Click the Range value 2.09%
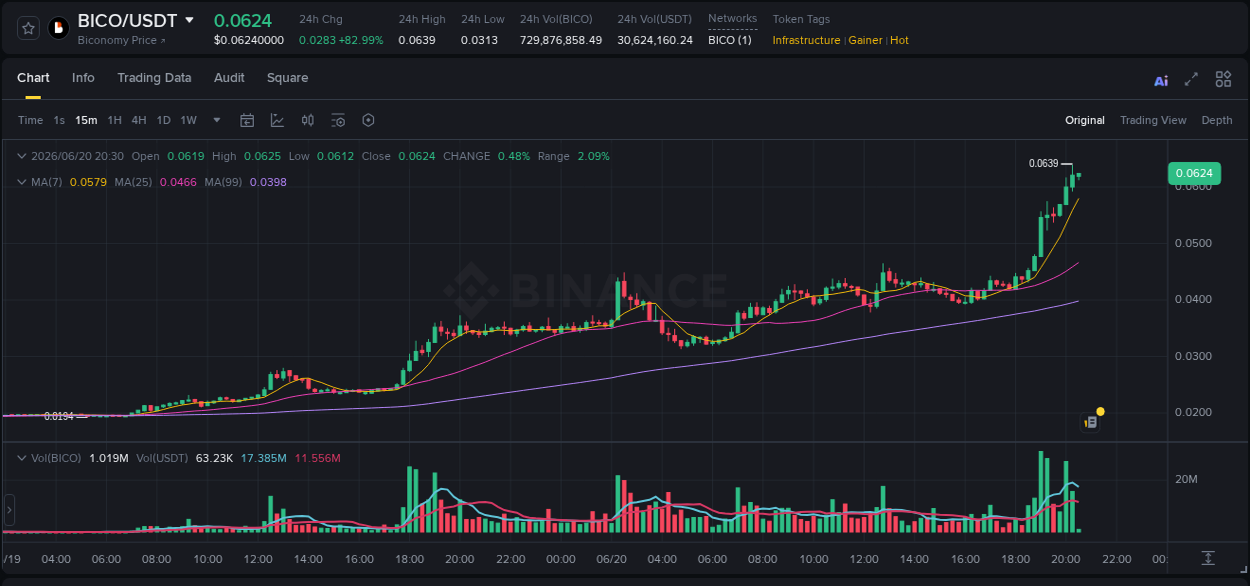 [593, 156]
